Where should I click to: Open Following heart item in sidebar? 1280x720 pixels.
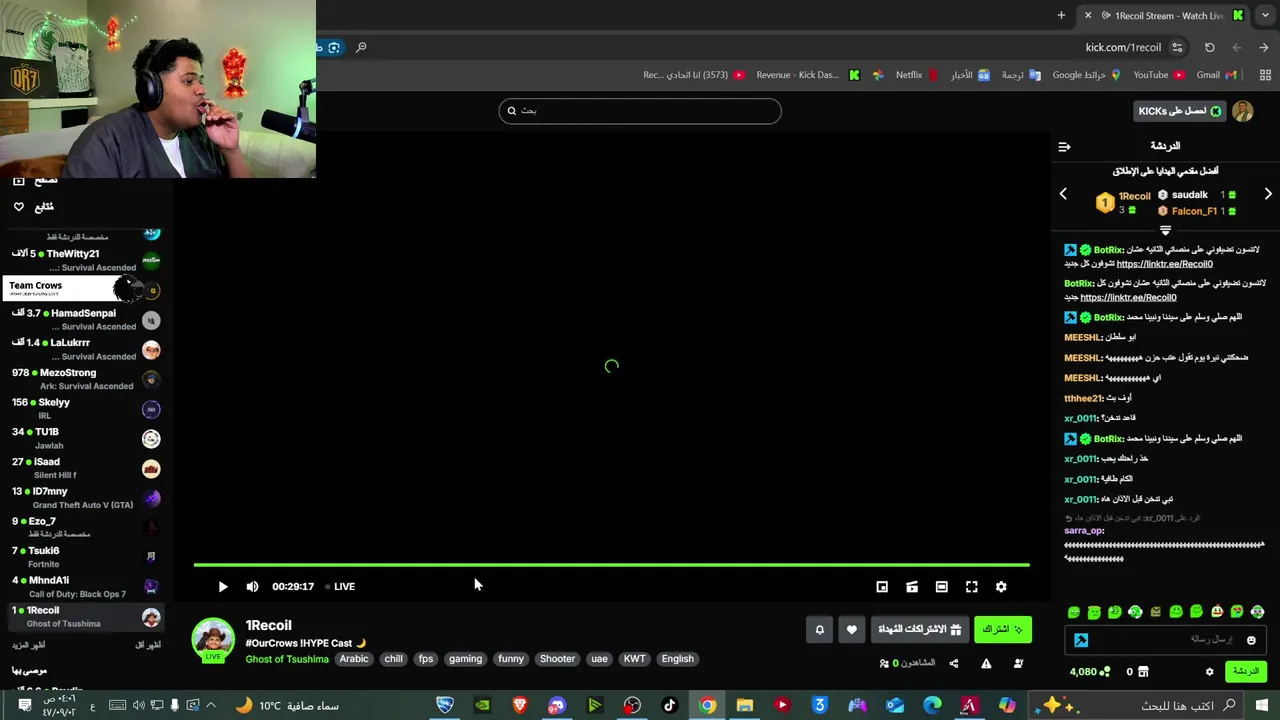(33, 207)
